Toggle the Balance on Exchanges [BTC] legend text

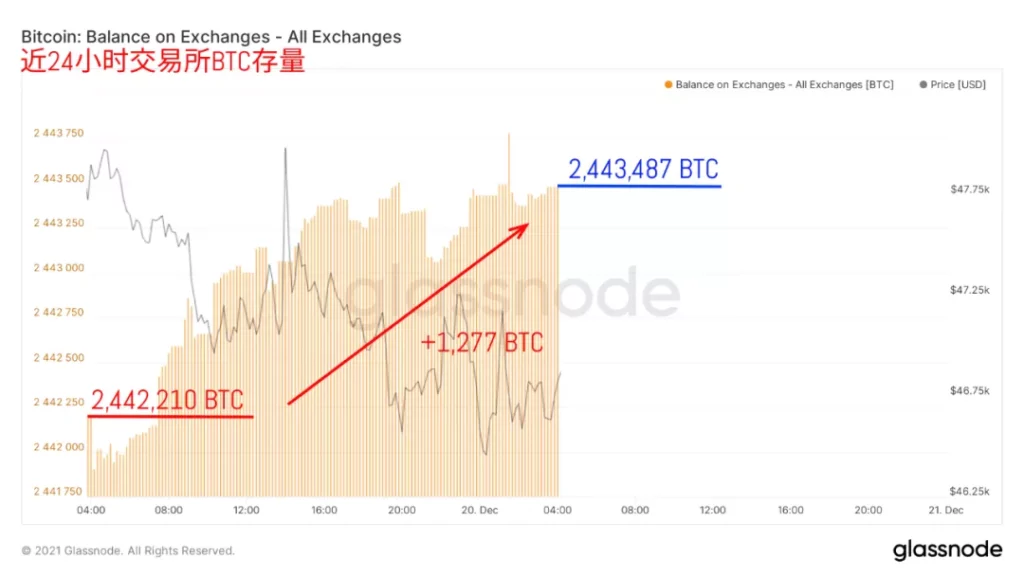pyautogui.click(x=784, y=85)
